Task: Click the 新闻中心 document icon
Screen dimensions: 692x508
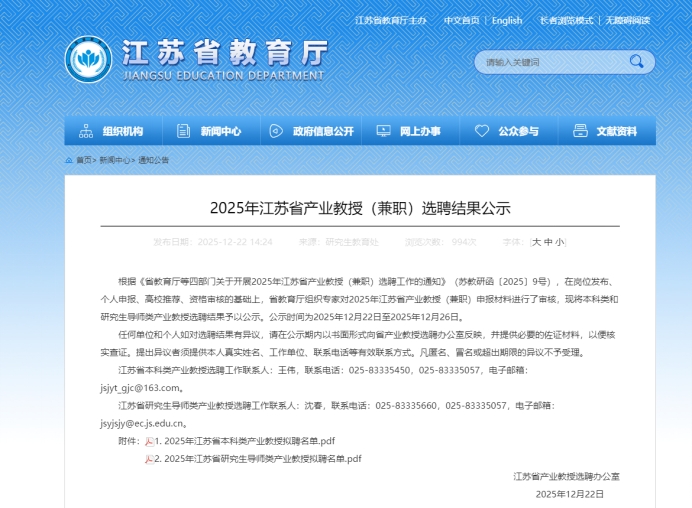Action: [x=183, y=131]
